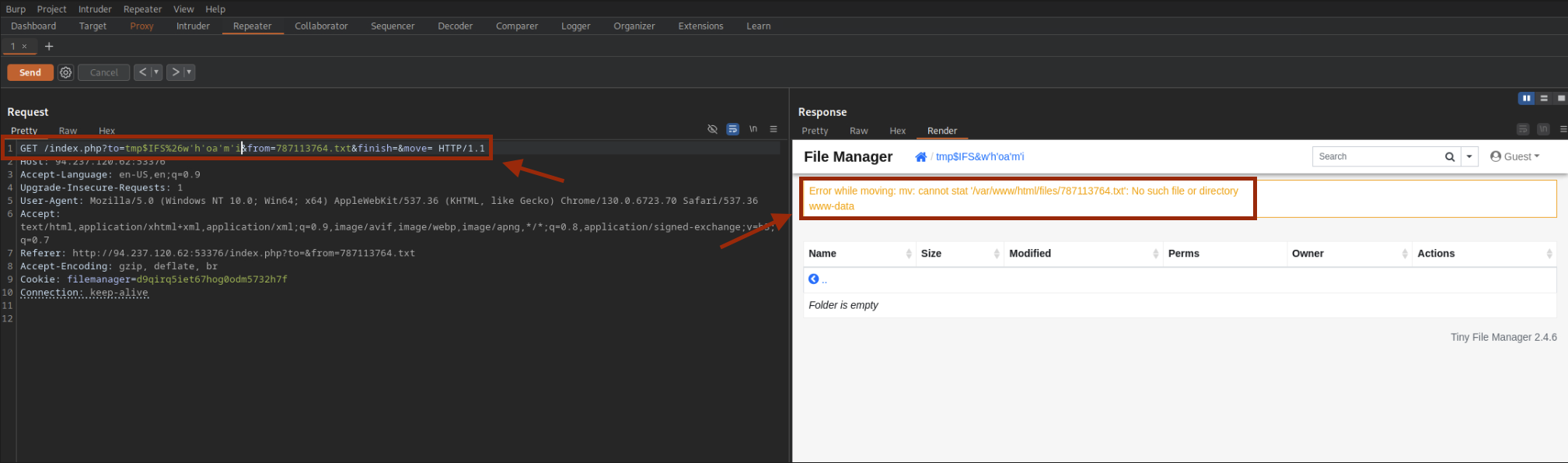The width and height of the screenshot is (1568, 463).
Task: Switch to the Organizer tab
Action: [634, 26]
